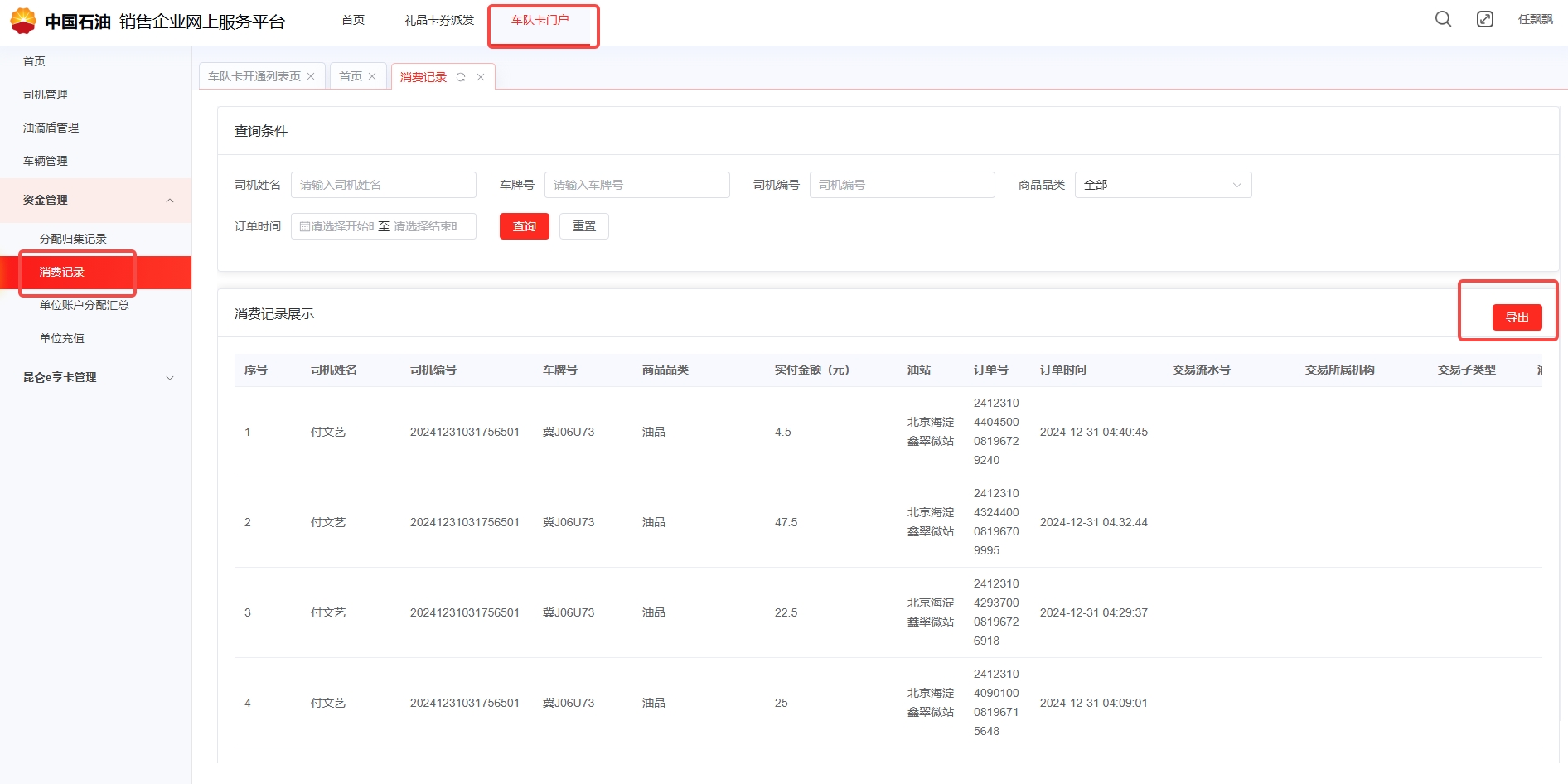Open the 商品品类 dropdown

[x=1162, y=185]
